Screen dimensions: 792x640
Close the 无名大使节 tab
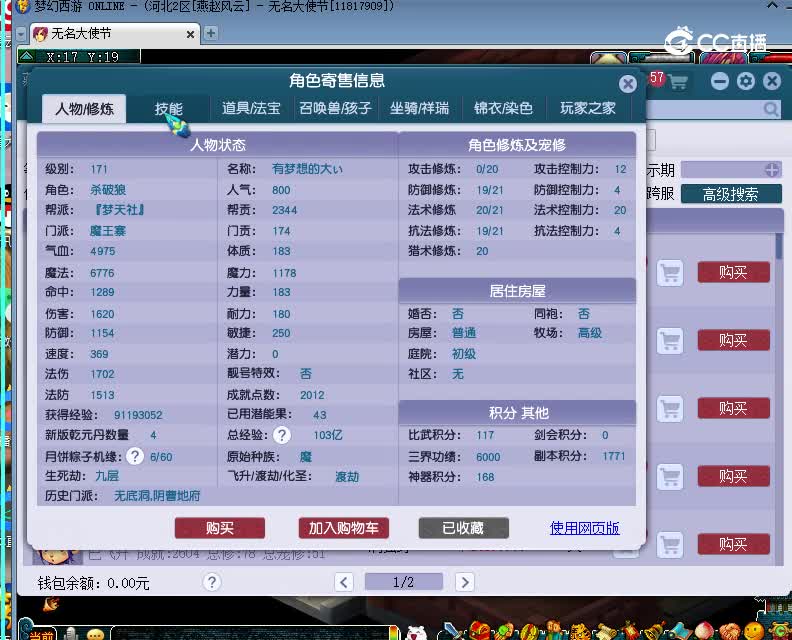190,34
